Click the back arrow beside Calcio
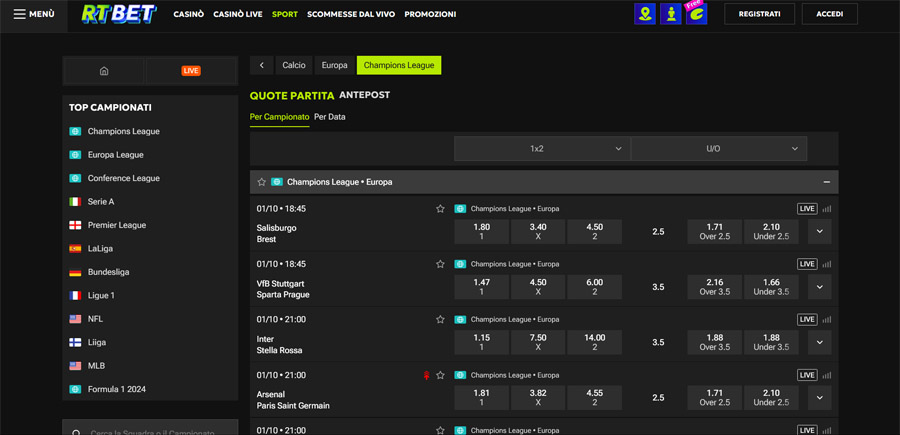The image size is (900, 435). coord(262,65)
